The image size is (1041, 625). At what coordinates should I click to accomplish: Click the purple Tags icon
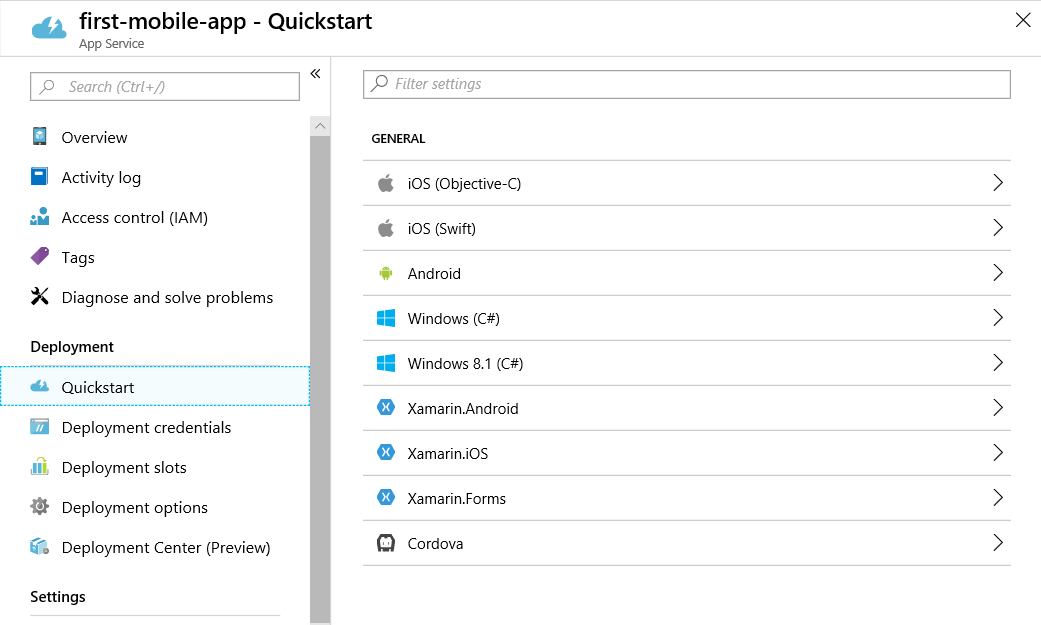pos(40,256)
